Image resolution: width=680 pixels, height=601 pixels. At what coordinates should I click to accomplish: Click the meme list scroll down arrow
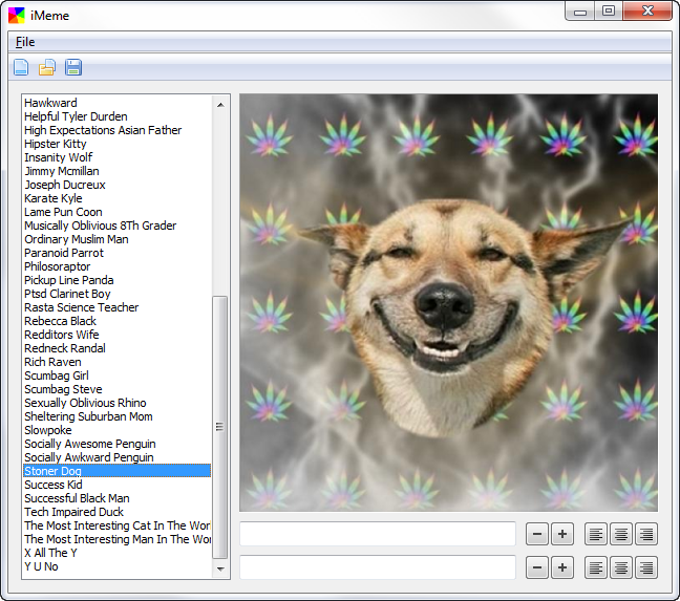click(220, 568)
